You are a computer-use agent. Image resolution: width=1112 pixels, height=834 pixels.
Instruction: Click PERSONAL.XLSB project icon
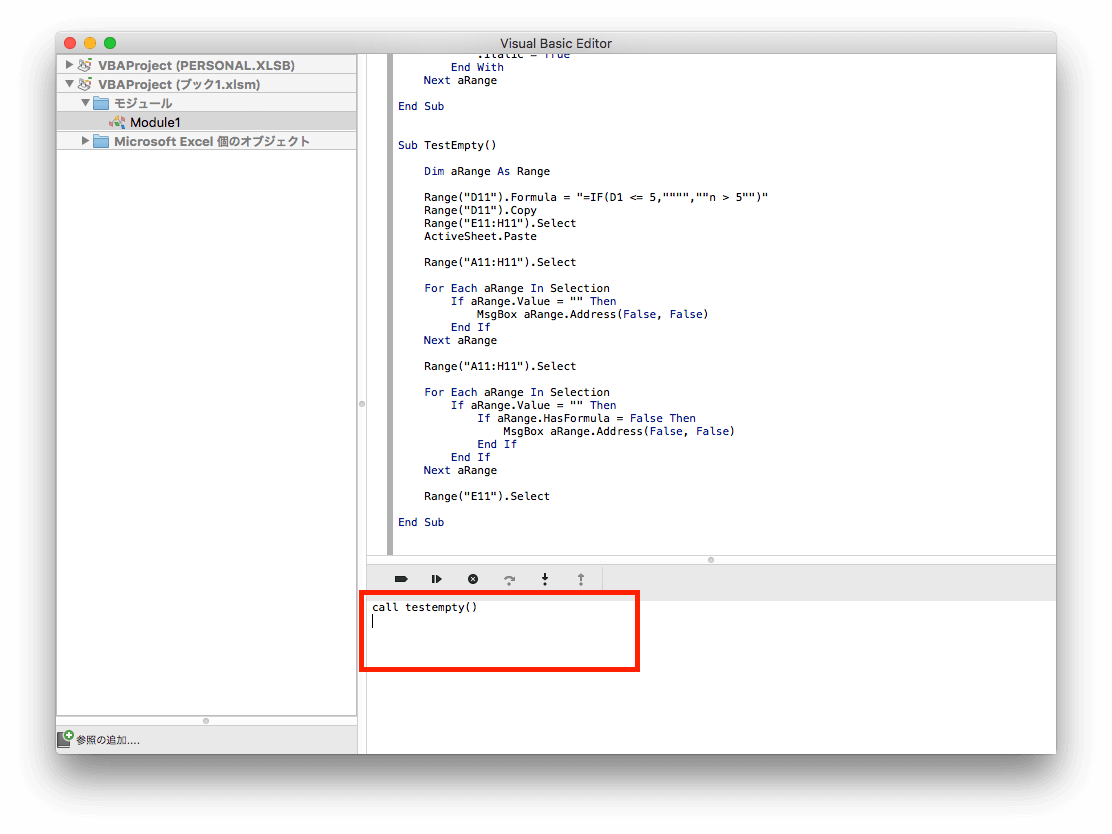(85, 65)
